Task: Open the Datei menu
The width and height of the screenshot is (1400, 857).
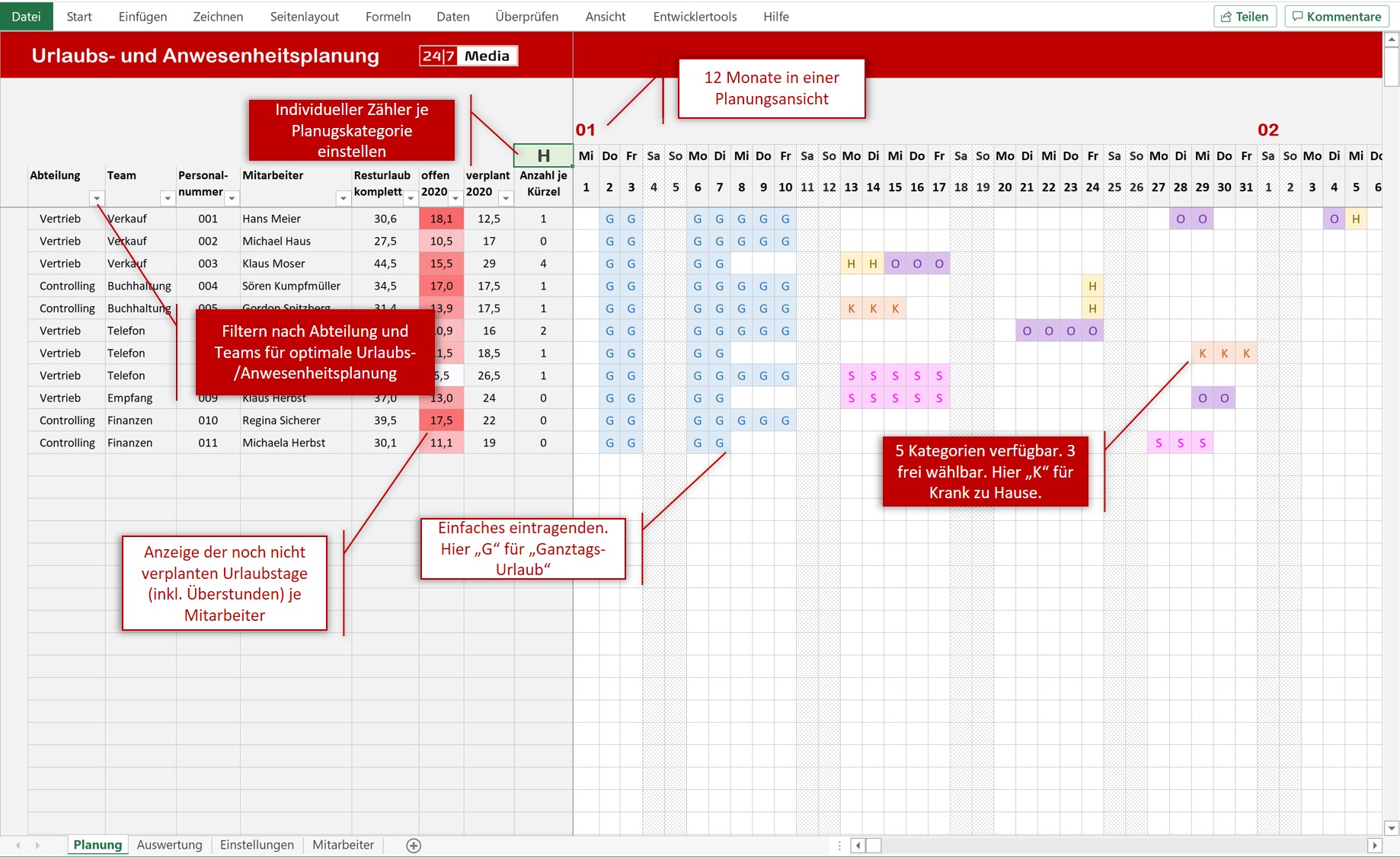Action: (x=26, y=17)
